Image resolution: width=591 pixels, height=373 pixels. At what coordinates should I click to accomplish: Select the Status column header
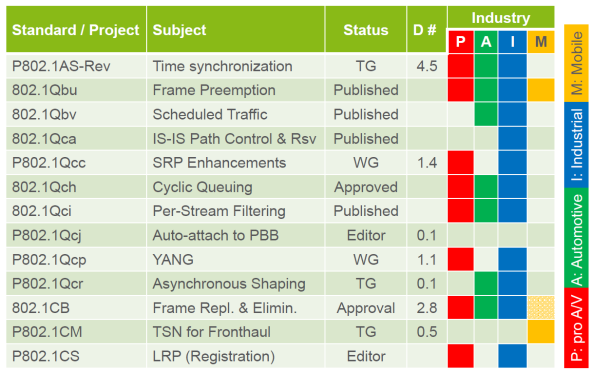366,29
